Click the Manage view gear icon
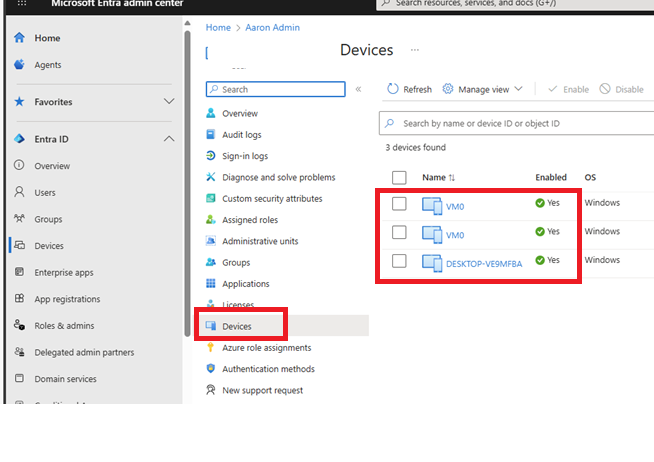 (448, 89)
